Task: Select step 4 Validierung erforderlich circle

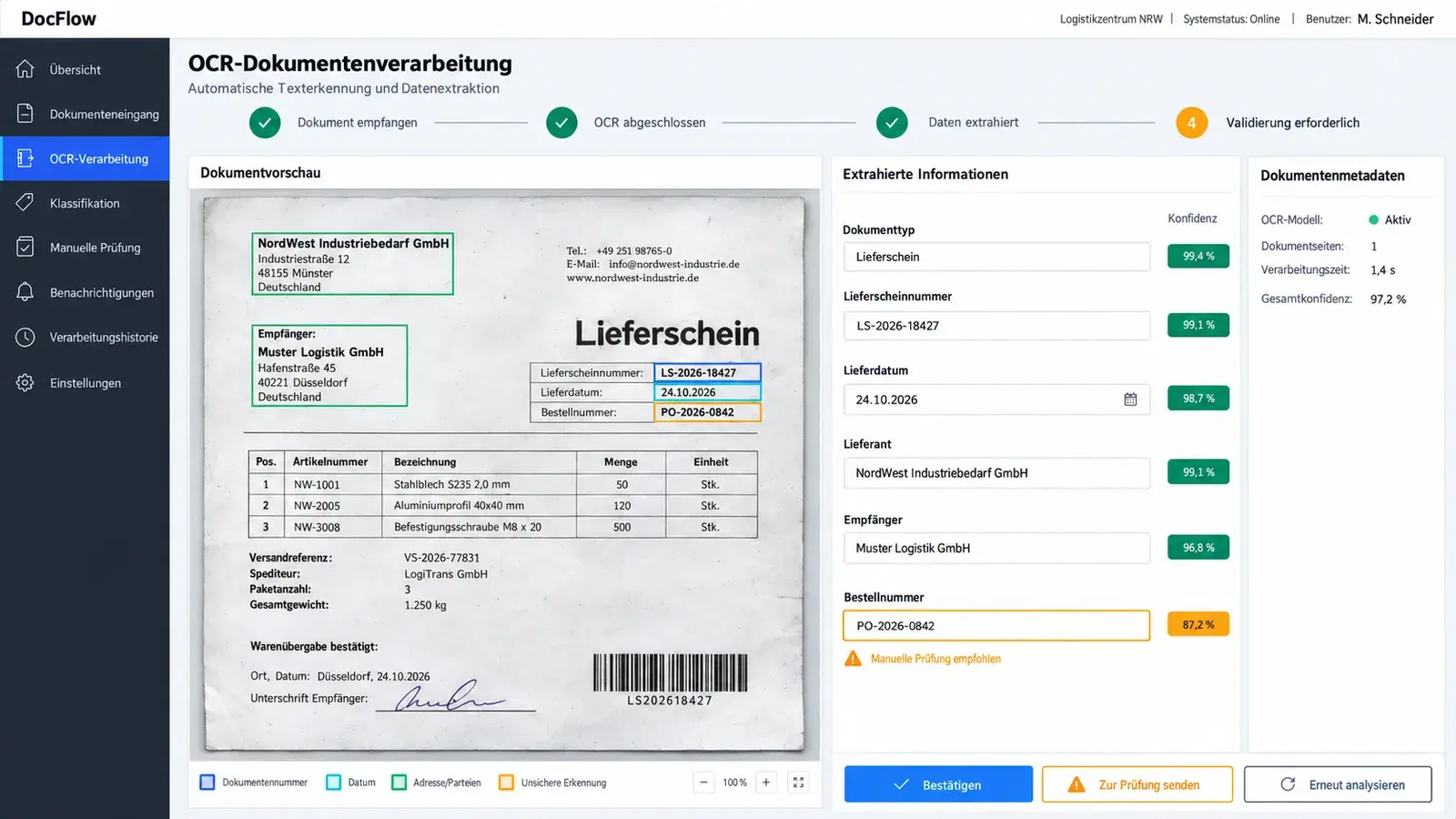Action: [x=1191, y=123]
